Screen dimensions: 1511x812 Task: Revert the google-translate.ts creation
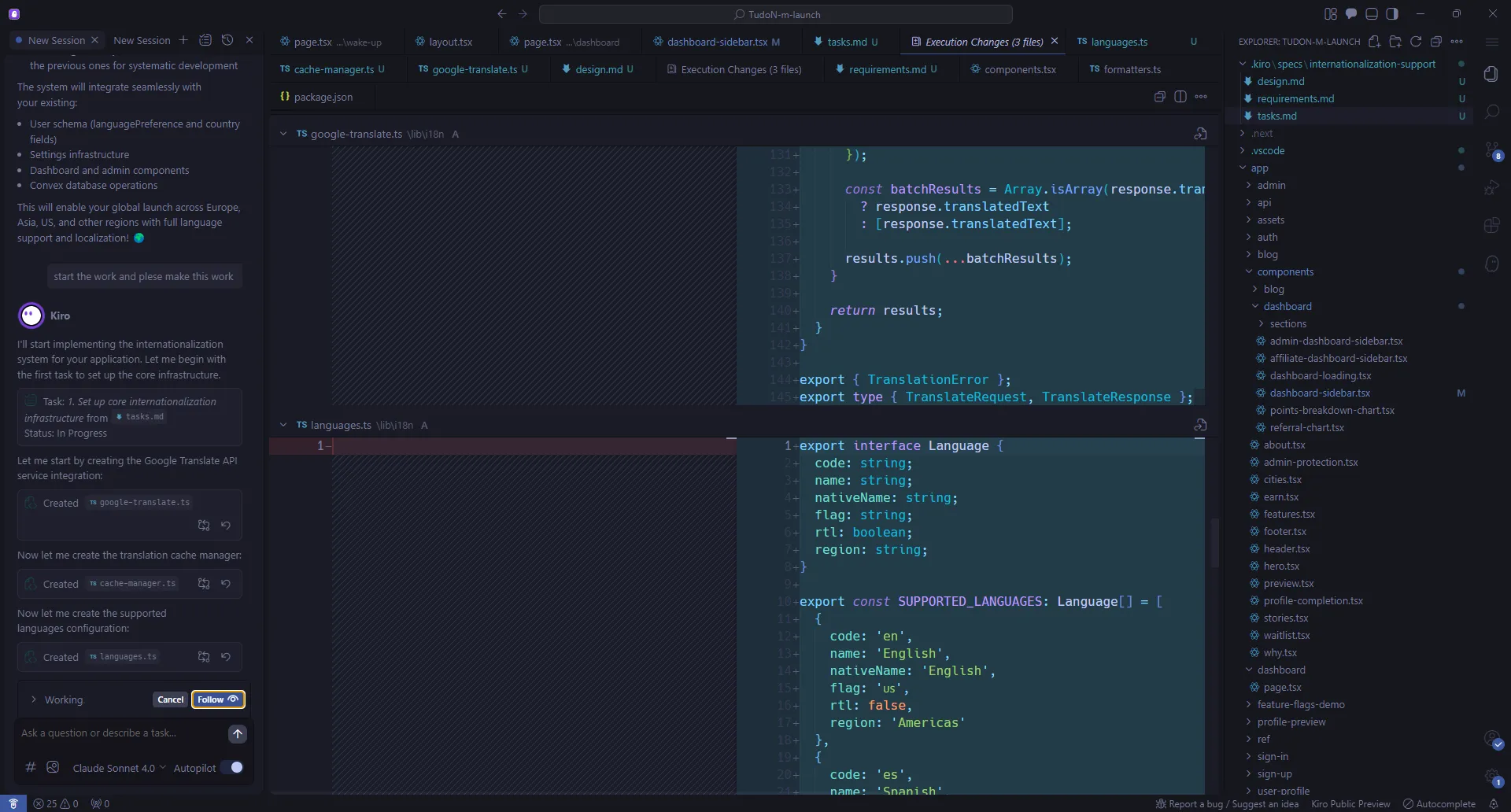click(x=226, y=525)
